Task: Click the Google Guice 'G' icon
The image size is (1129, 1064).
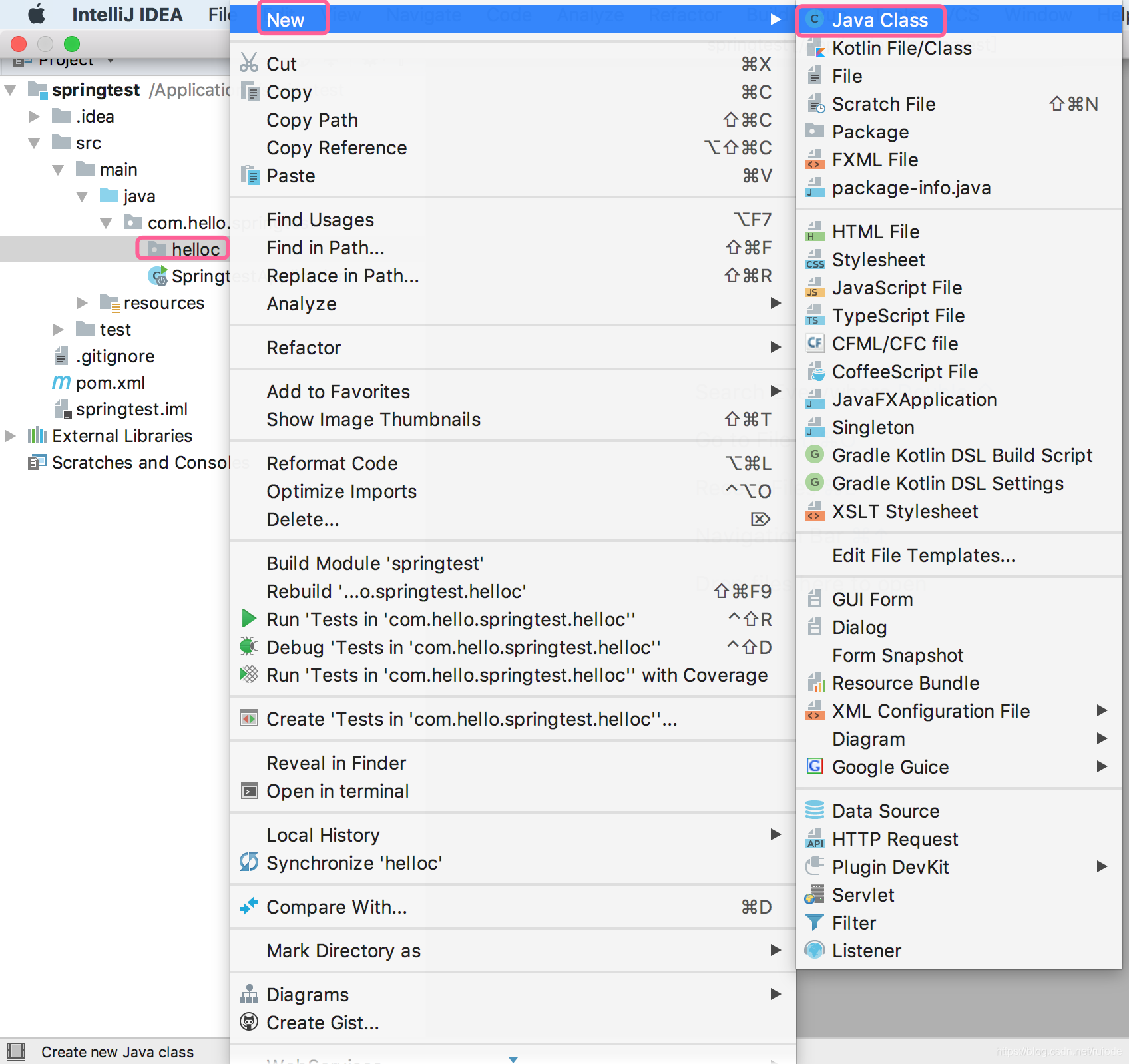Action: [x=815, y=766]
